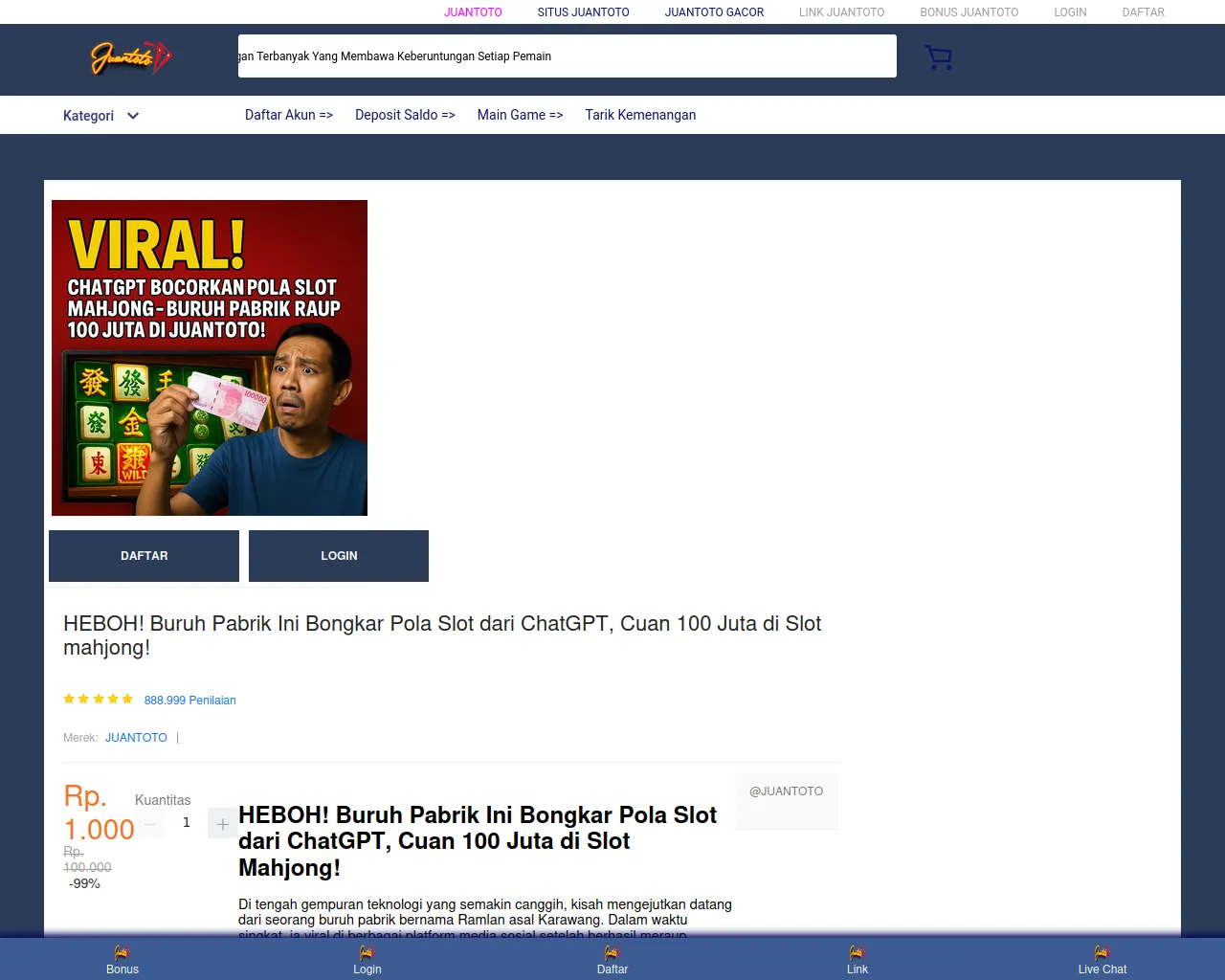Decrease quantity with the minus button
1225x980 pixels.
point(150,823)
